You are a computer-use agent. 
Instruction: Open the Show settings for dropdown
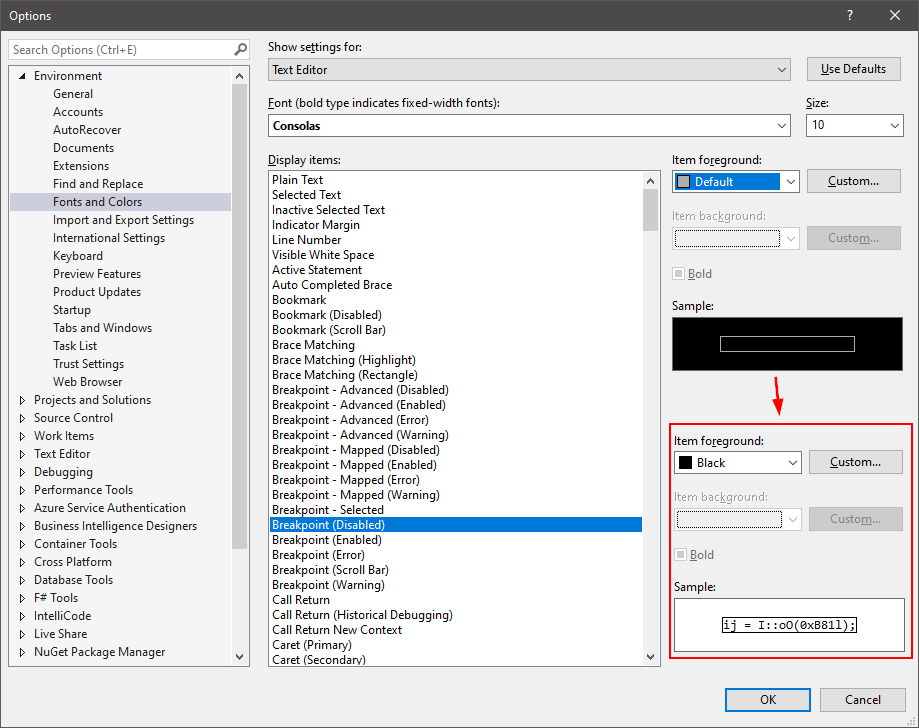point(529,70)
